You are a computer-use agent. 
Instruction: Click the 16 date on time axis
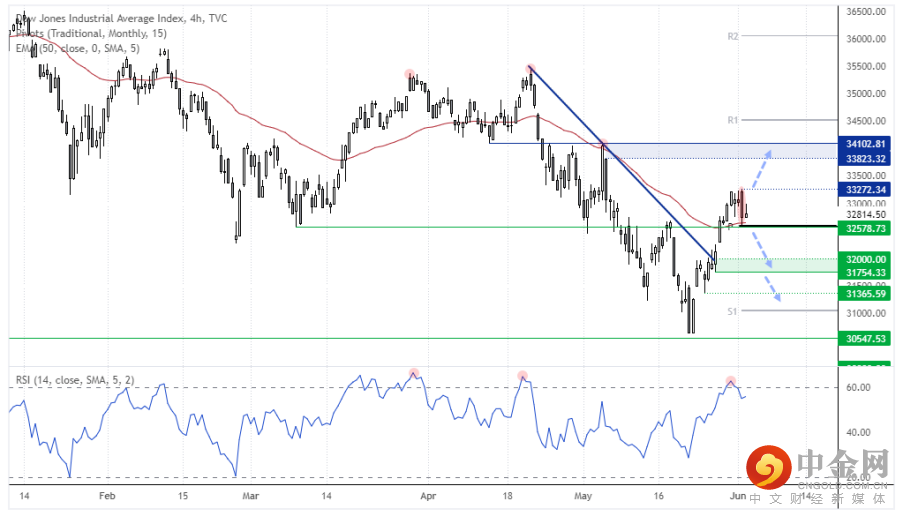[659, 496]
